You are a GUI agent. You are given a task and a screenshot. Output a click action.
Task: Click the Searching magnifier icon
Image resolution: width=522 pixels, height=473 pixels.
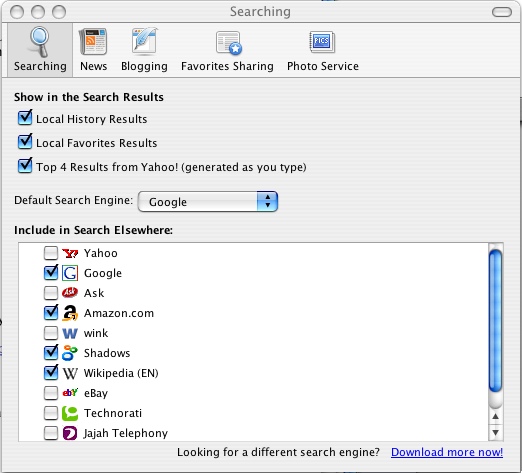39,42
